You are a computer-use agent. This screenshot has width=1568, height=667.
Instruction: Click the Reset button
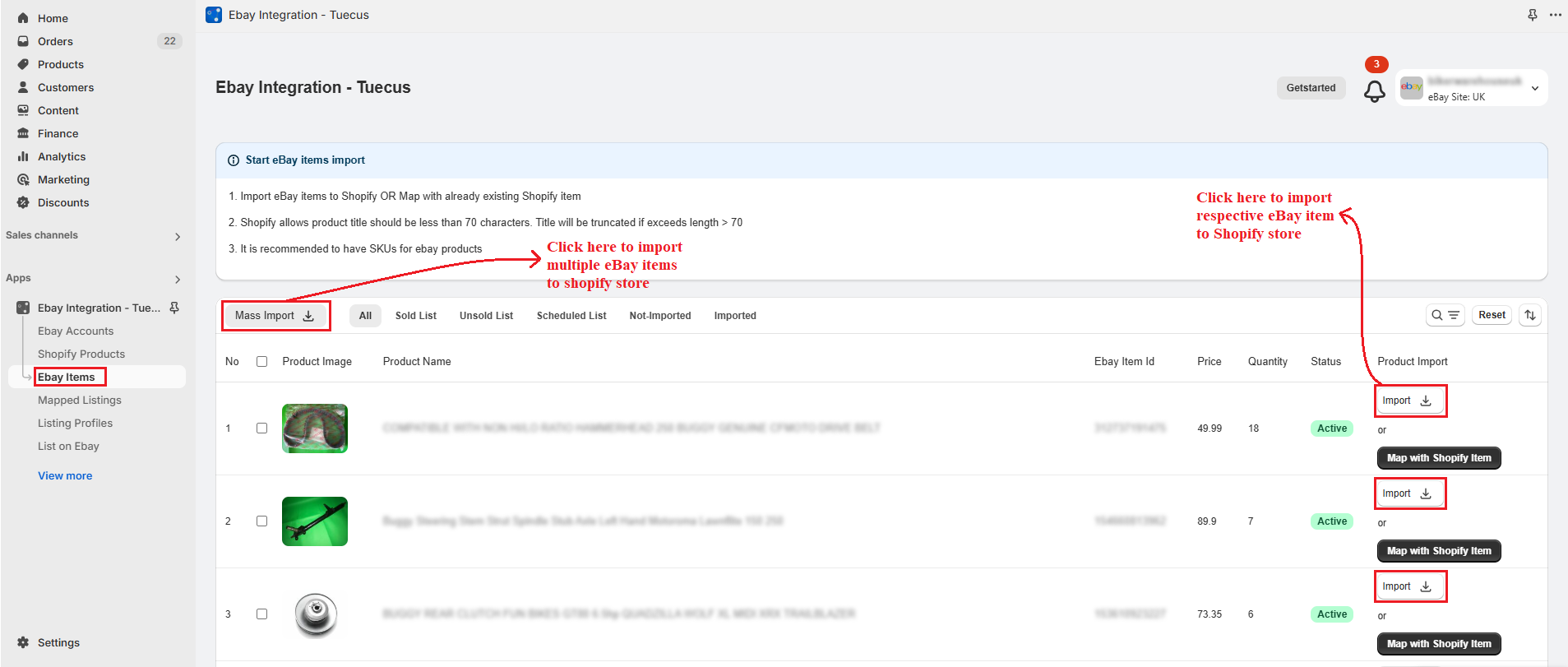(x=1492, y=315)
